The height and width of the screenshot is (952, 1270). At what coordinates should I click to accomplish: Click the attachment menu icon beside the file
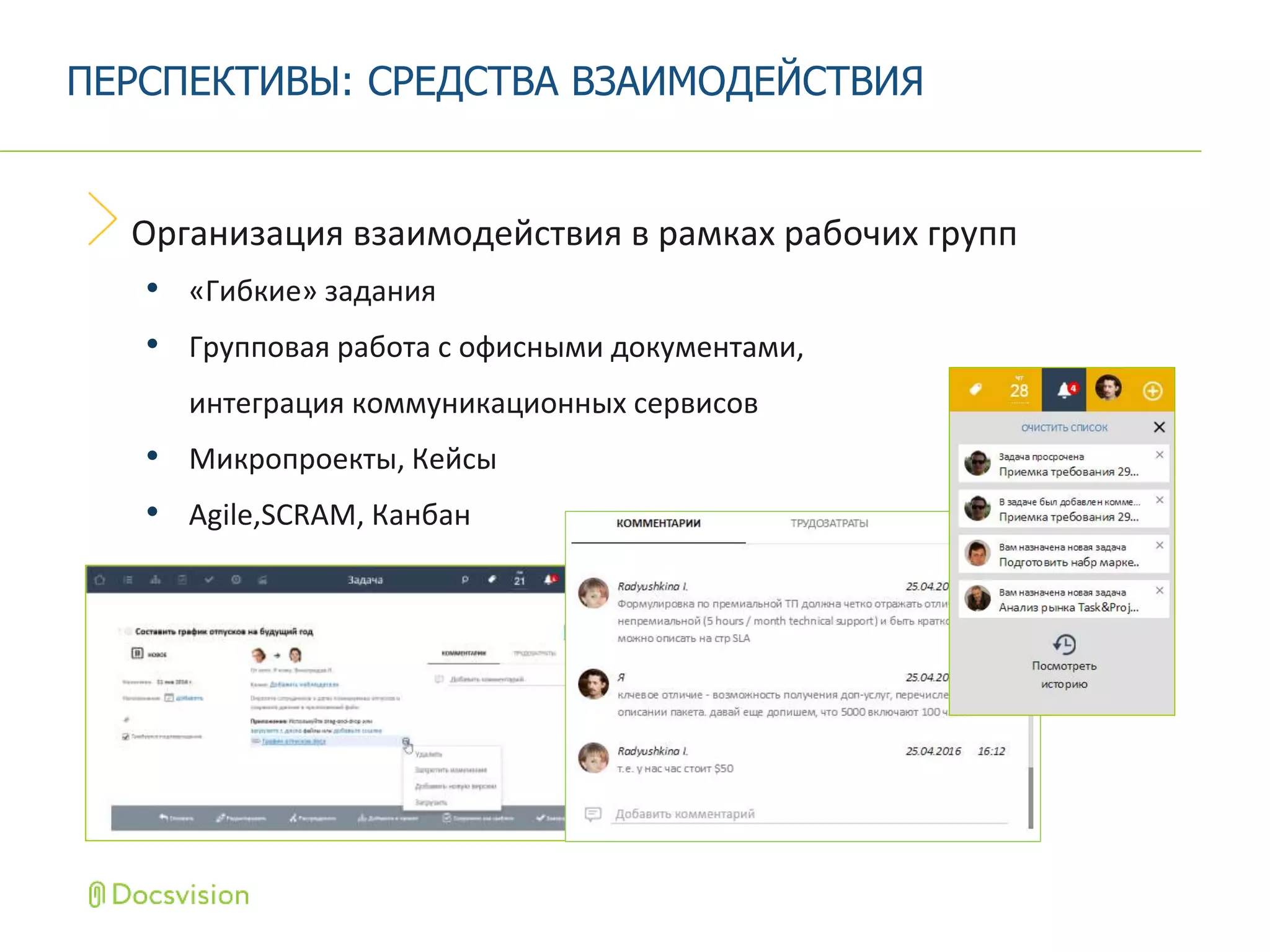pos(406,743)
